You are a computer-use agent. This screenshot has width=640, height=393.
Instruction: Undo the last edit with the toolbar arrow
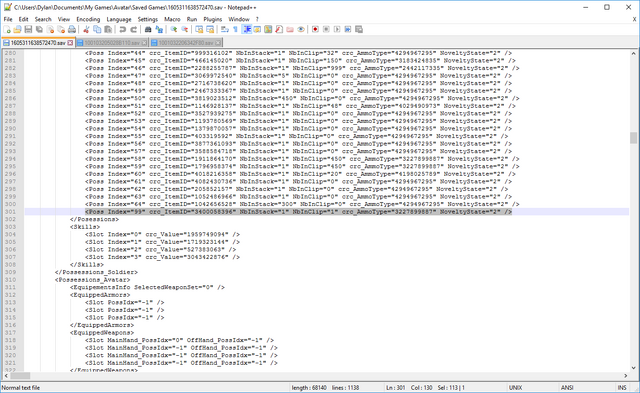click(x=122, y=29)
